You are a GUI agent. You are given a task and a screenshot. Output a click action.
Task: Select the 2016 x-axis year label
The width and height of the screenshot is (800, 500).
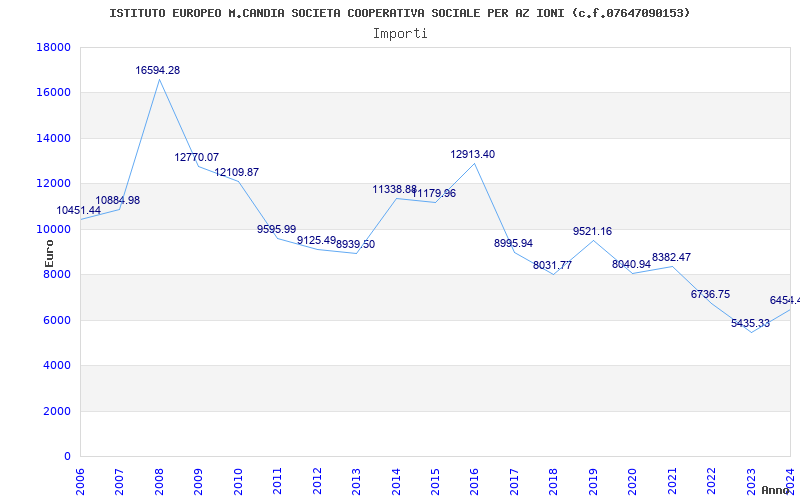click(x=475, y=482)
